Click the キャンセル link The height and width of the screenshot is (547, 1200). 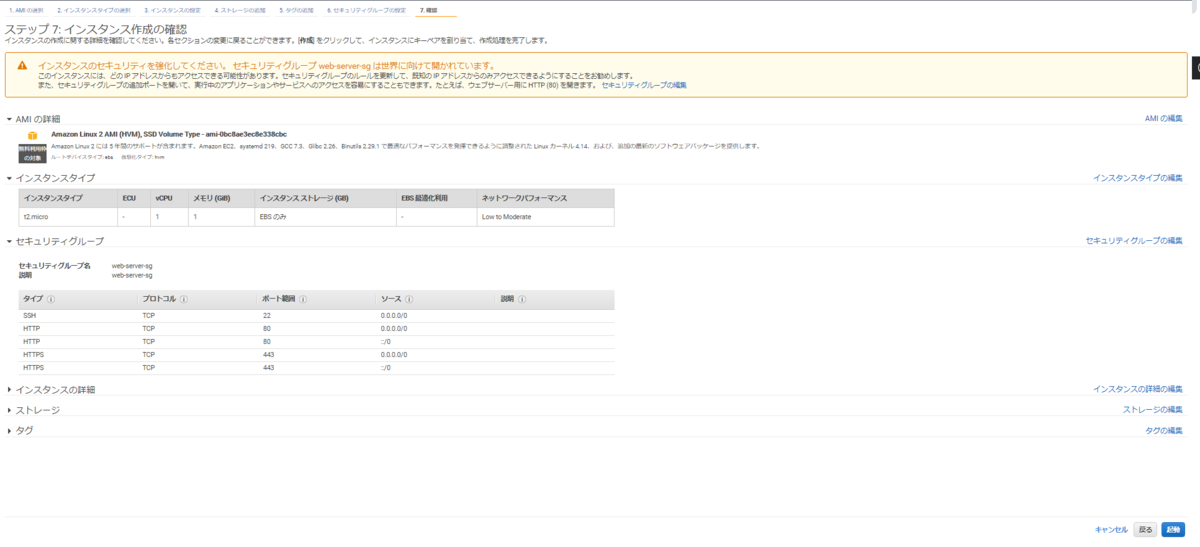point(1111,529)
